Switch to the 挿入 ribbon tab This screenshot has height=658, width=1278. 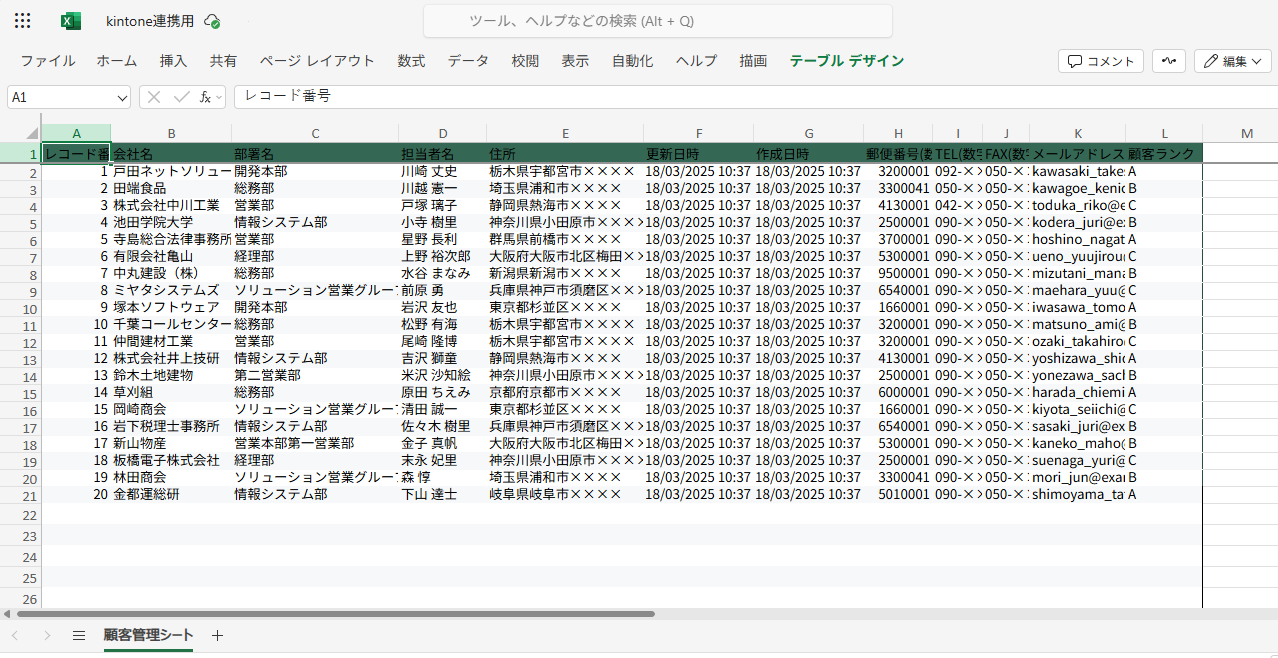click(173, 61)
